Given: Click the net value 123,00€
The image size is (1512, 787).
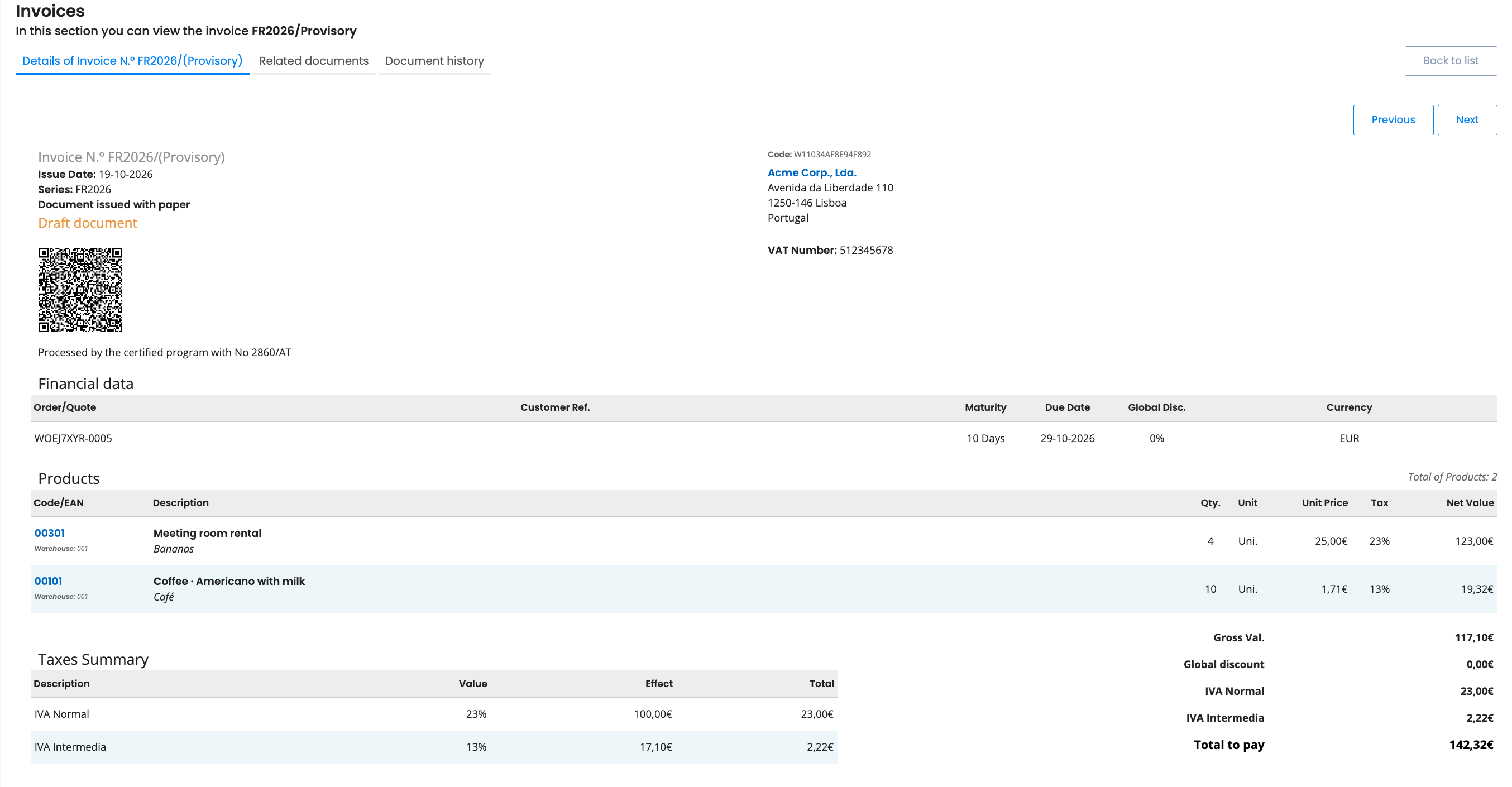Looking at the screenshot, I should (x=1474, y=541).
